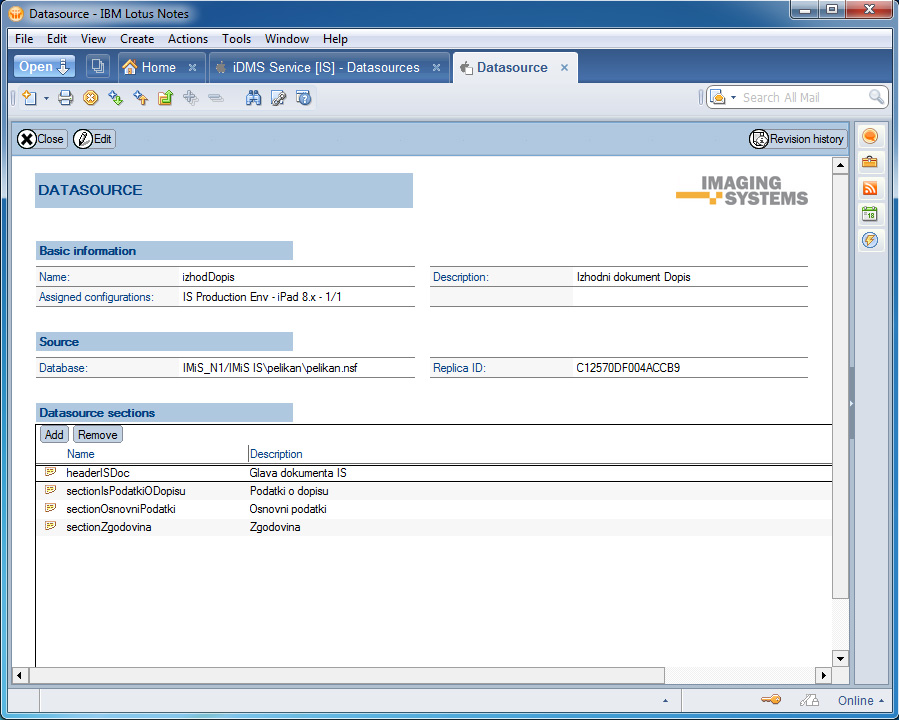This screenshot has width=899, height=720.
Task: Click the Expand All plus toolbar icon
Action: [190, 98]
